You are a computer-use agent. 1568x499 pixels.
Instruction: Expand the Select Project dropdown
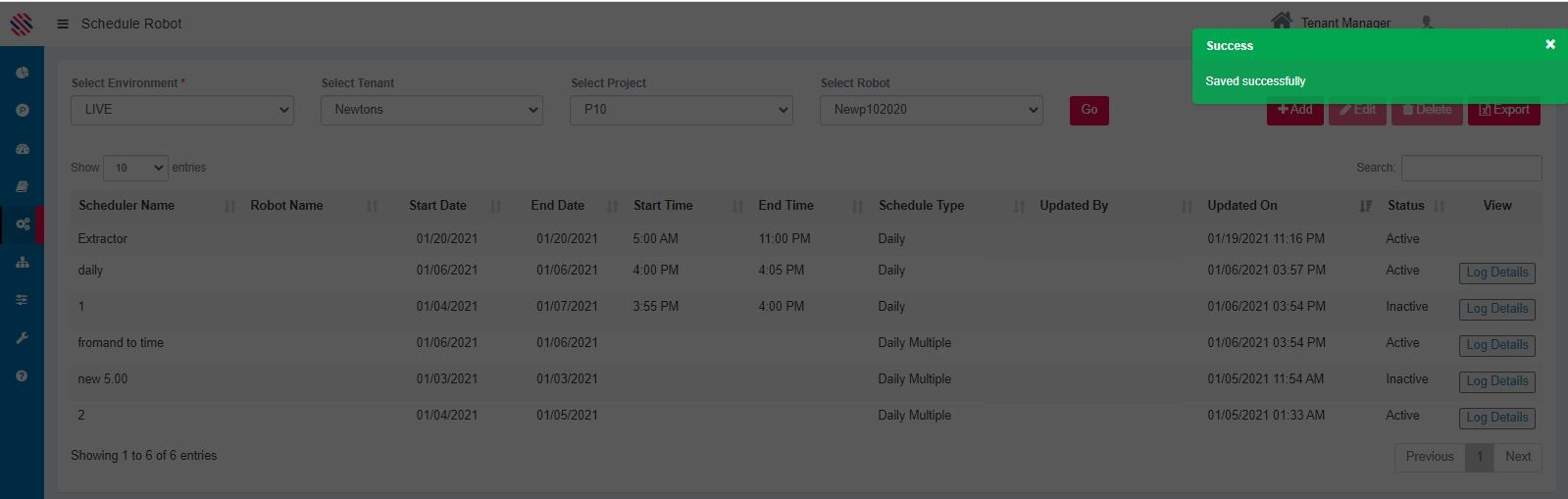pyautogui.click(x=682, y=110)
